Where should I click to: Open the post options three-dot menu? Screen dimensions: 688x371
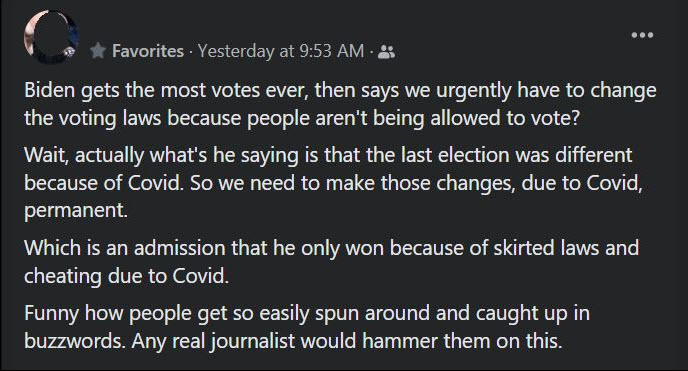[x=642, y=35]
